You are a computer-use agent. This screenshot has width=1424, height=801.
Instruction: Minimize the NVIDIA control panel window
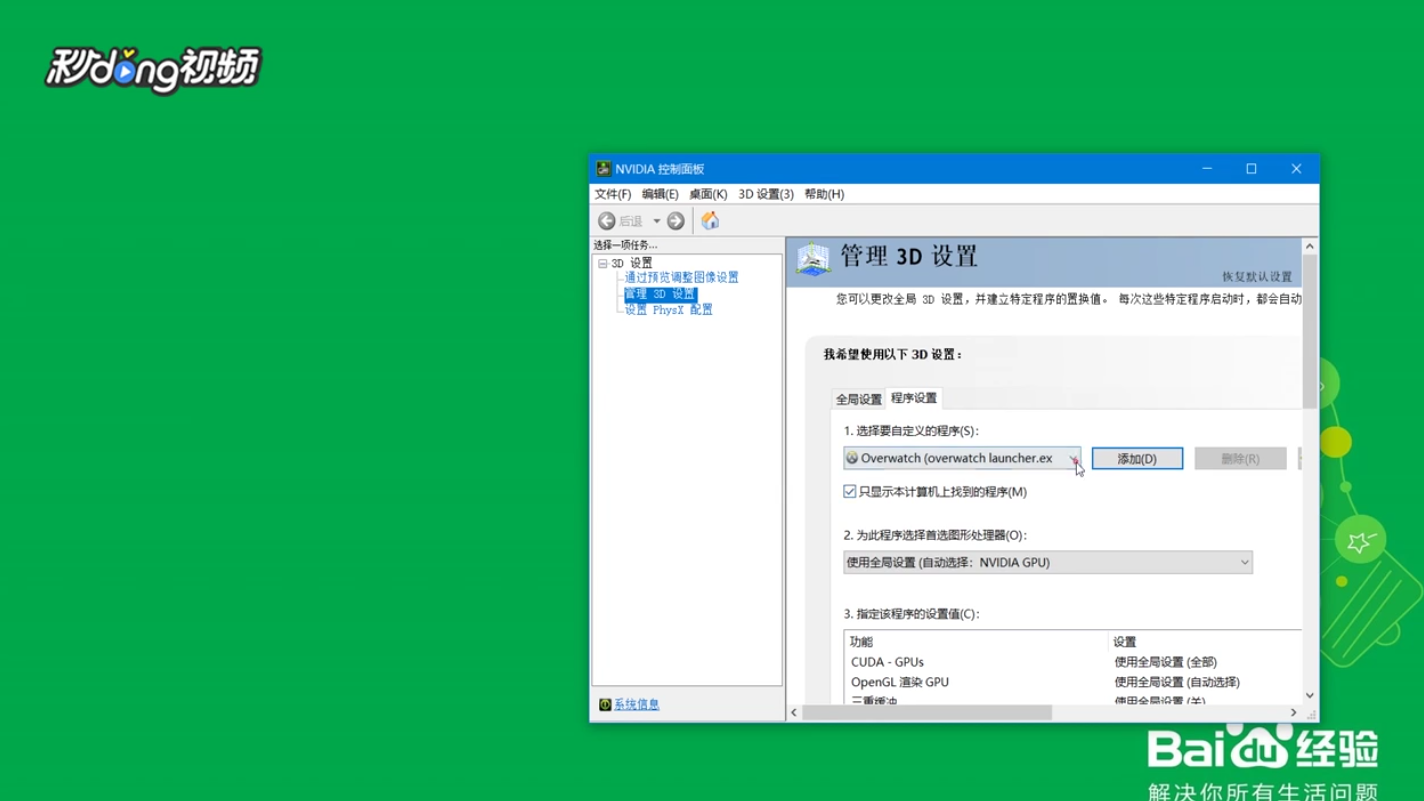1207,169
